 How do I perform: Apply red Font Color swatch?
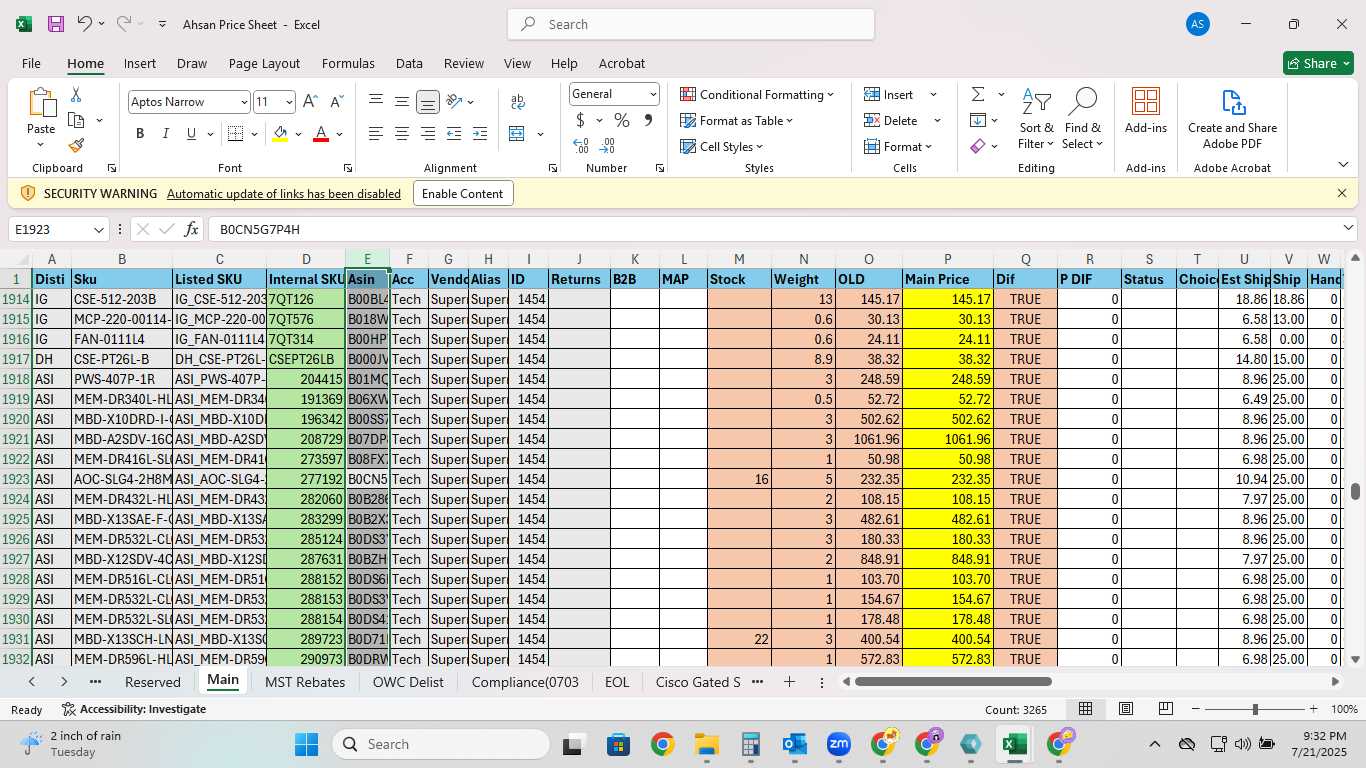pos(321,134)
